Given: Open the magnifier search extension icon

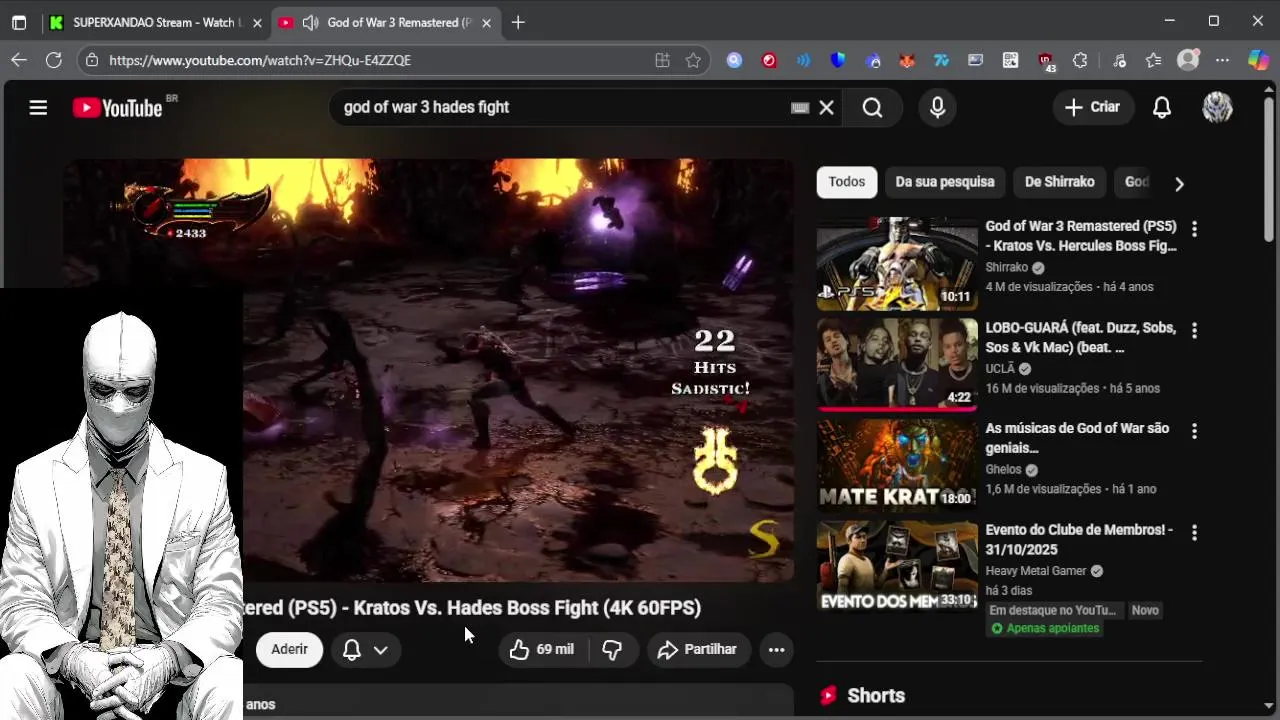Looking at the screenshot, I should click(734, 60).
